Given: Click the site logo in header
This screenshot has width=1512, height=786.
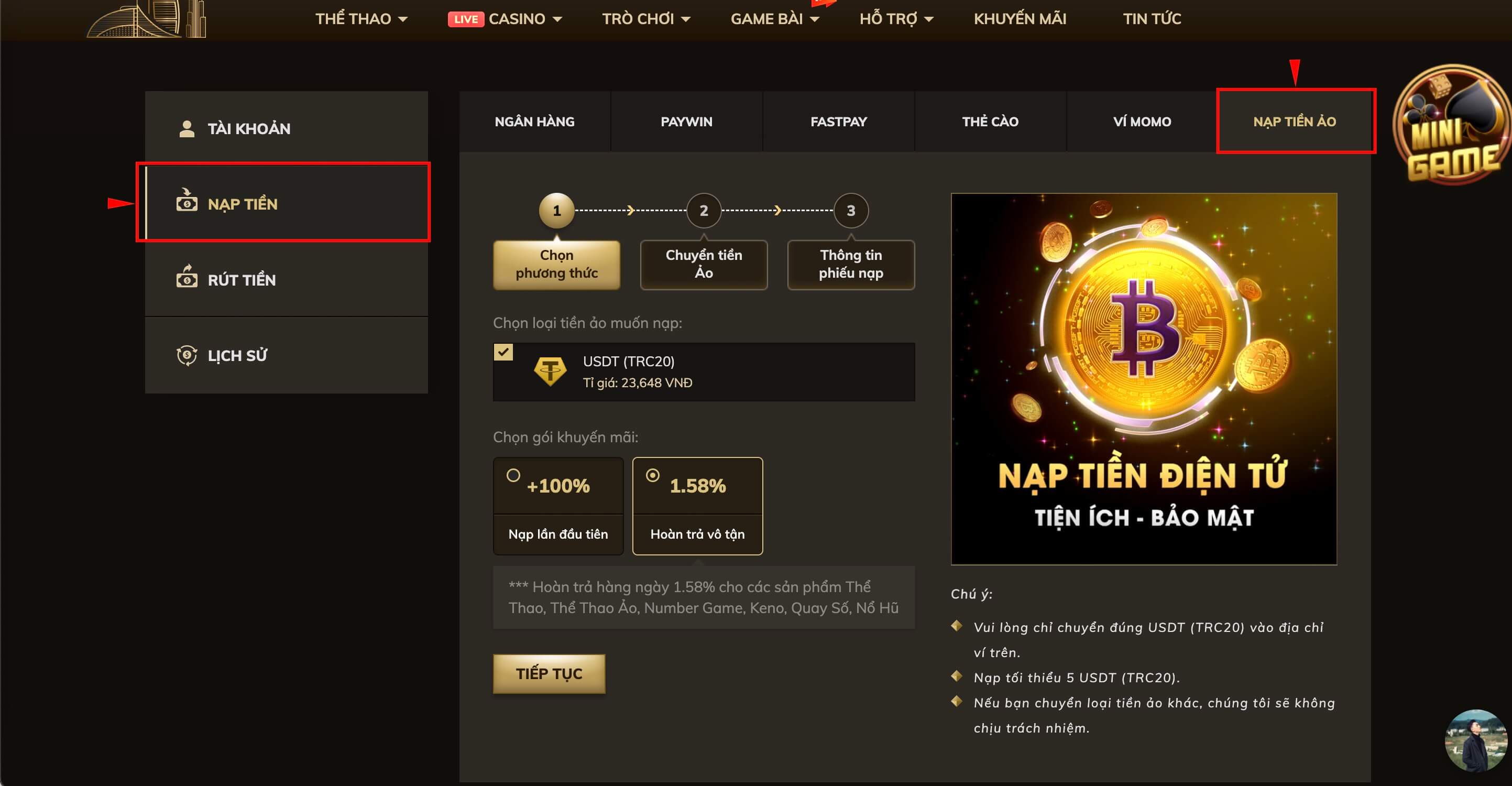Looking at the screenshot, I should coord(147,19).
